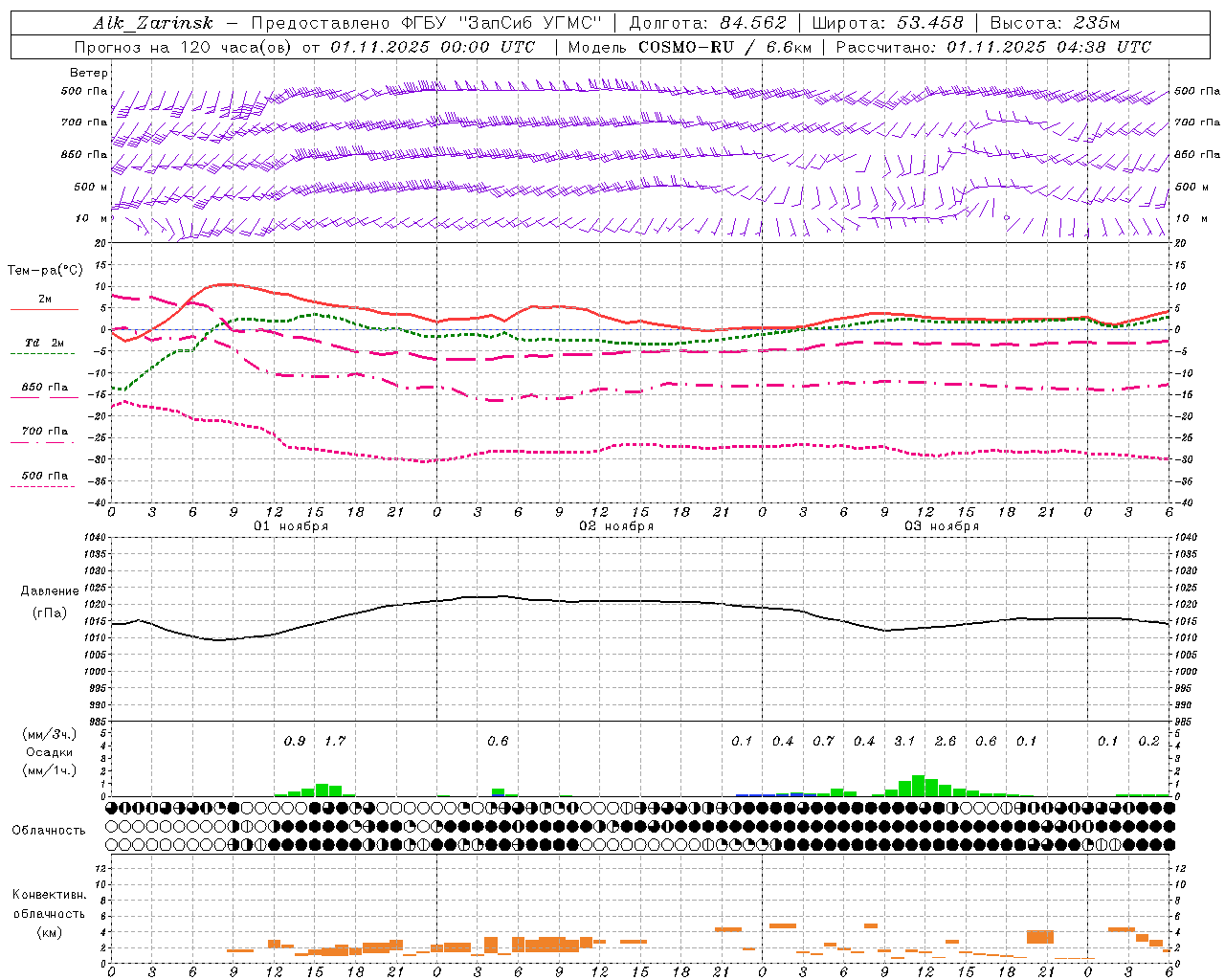Click the calculation time Рассчитано: 01.11.2025 04:38 UTC
Image resolution: width=1225 pixels, height=980 pixels.
pos(993,47)
